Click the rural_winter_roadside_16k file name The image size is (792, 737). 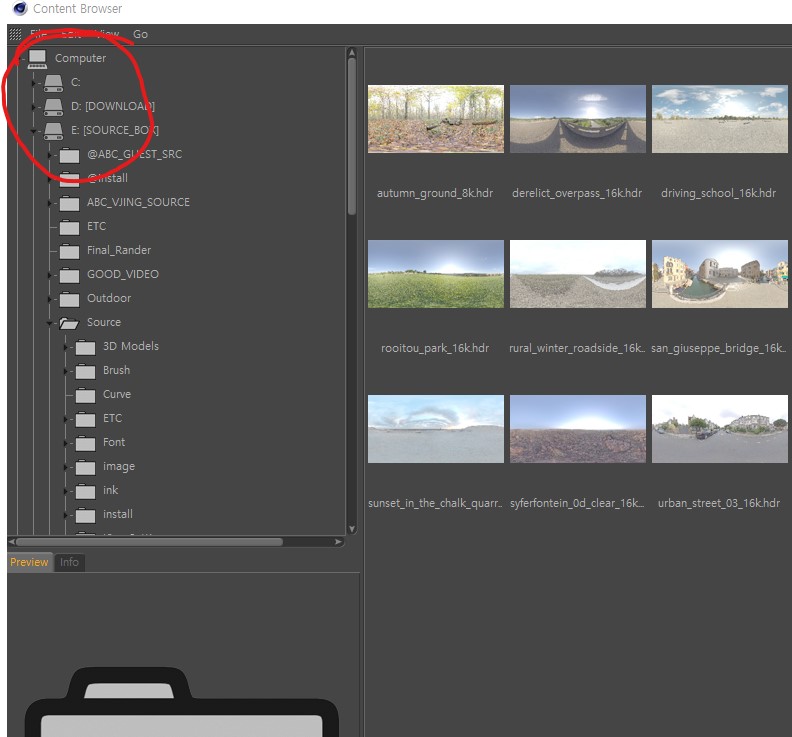click(577, 349)
